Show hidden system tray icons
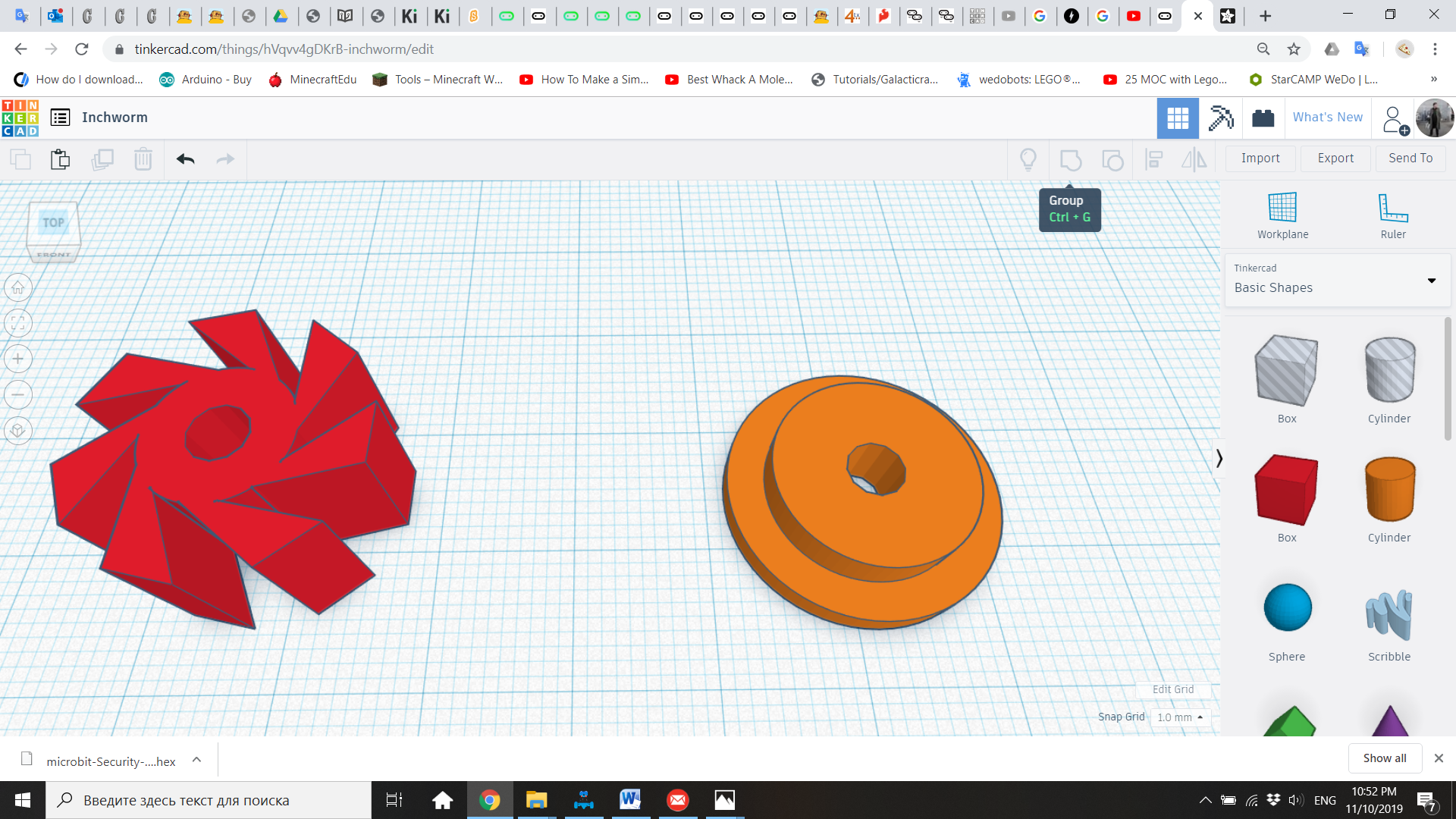1456x819 pixels. point(1204,800)
